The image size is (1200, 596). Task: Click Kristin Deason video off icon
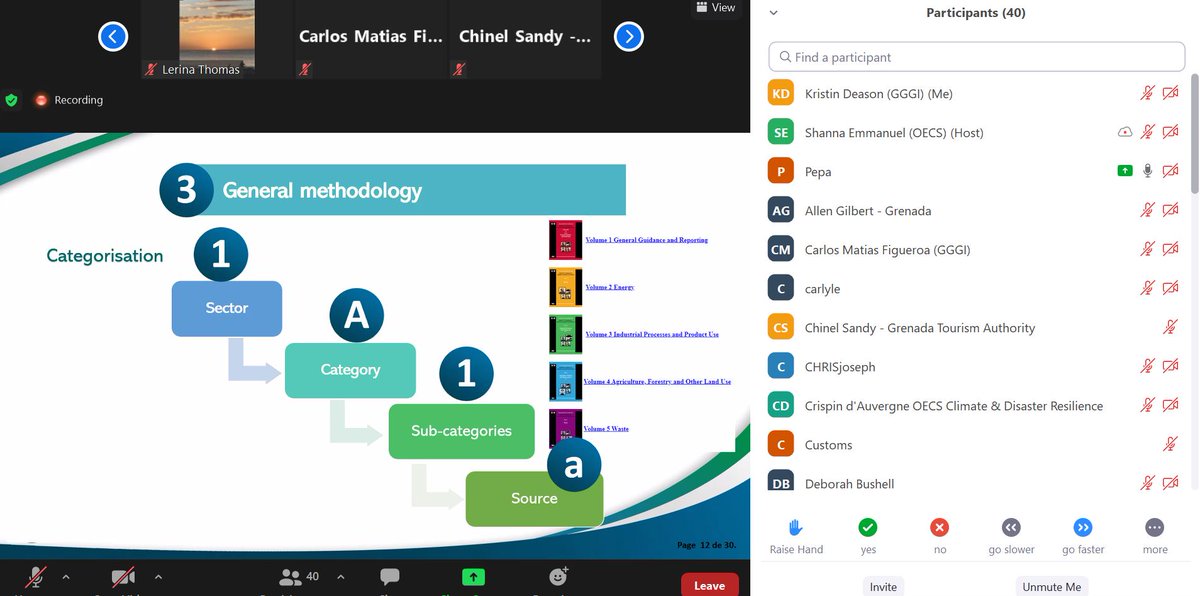1171,93
